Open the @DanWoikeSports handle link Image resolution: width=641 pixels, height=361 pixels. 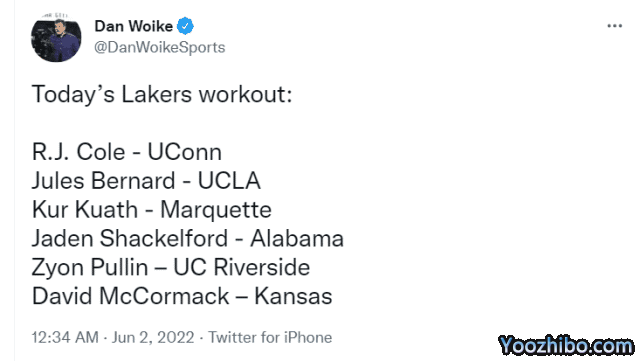pos(159,47)
